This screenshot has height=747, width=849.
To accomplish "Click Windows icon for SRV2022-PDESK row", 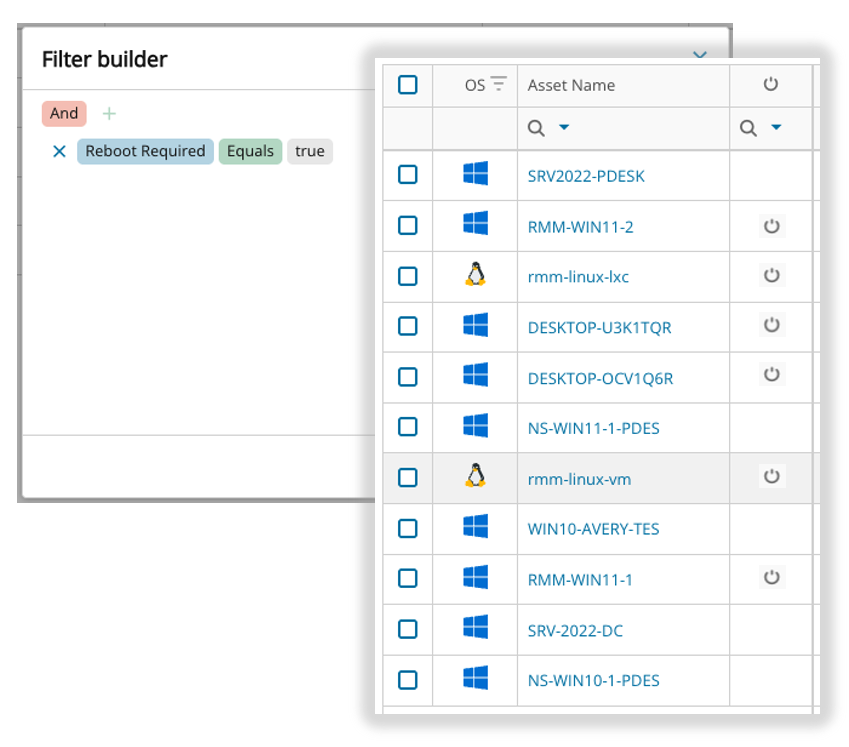I will tap(475, 175).
